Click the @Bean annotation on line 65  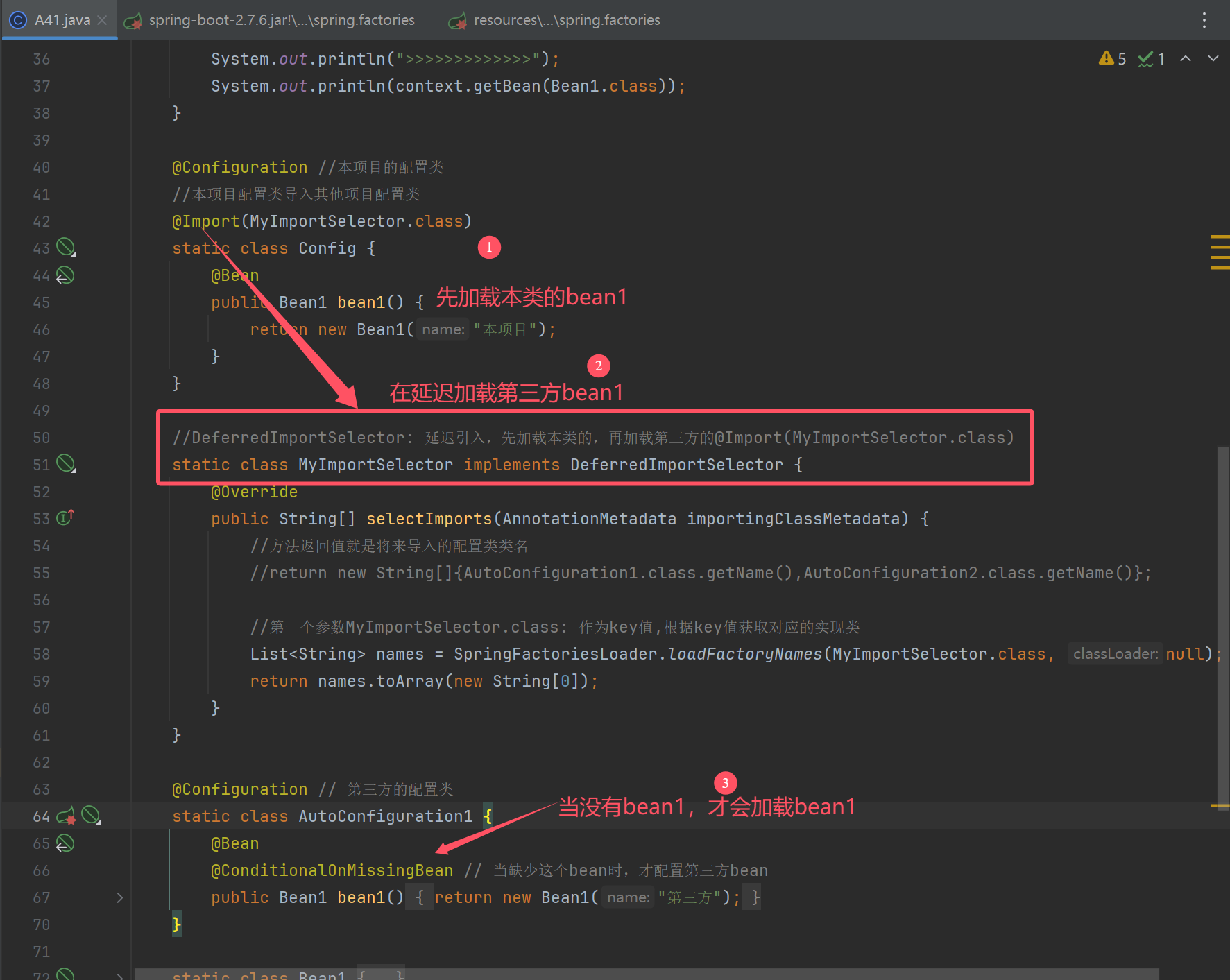click(234, 843)
